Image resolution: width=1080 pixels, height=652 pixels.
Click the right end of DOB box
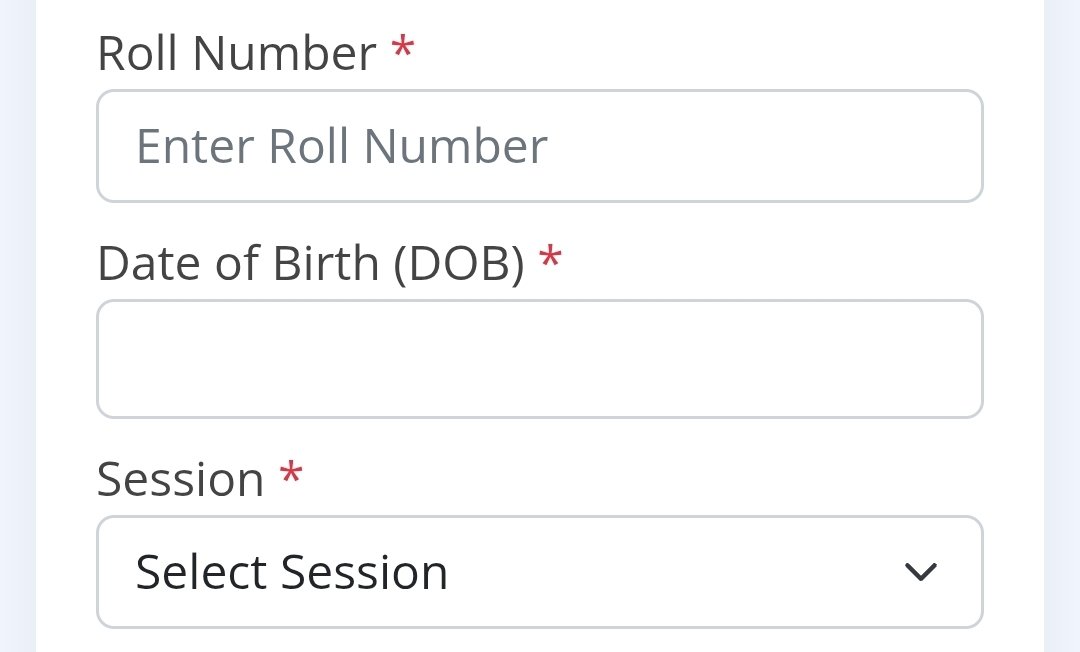coord(950,359)
